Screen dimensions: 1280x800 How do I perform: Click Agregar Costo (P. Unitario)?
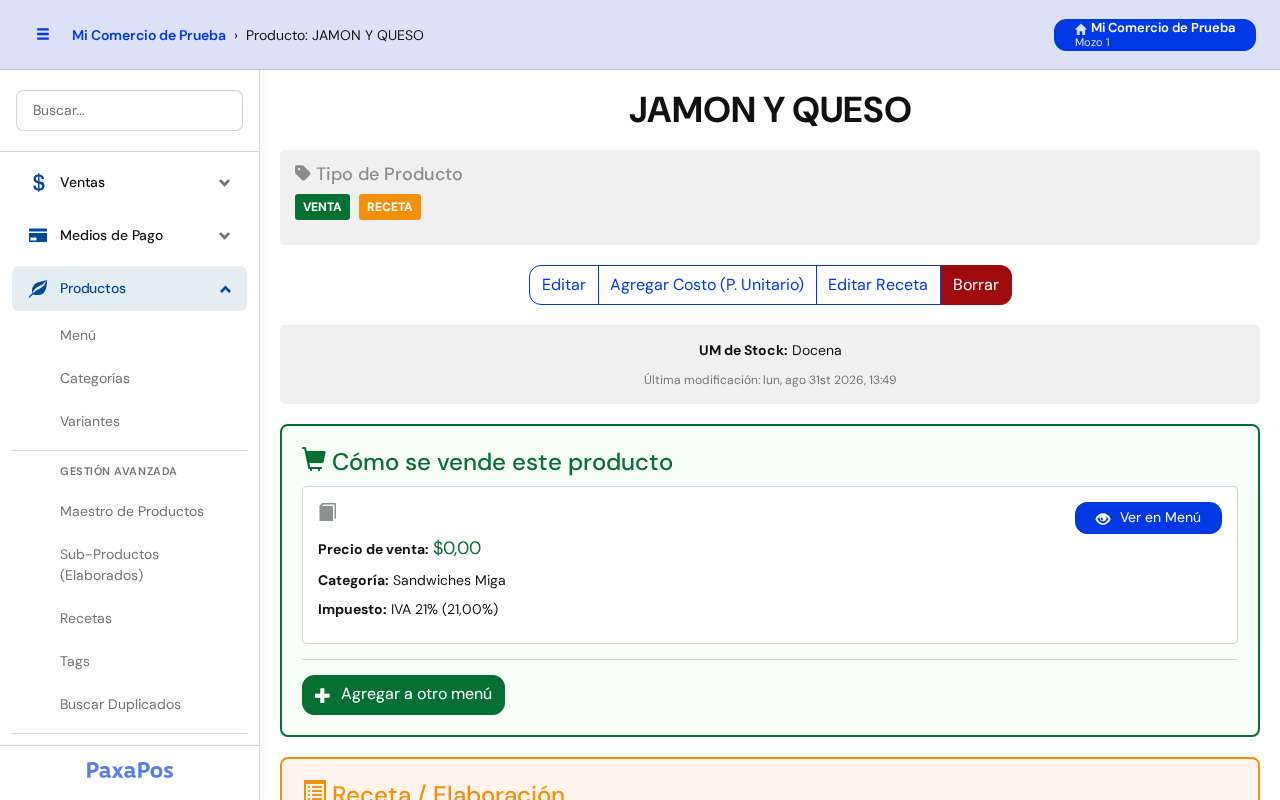point(707,285)
